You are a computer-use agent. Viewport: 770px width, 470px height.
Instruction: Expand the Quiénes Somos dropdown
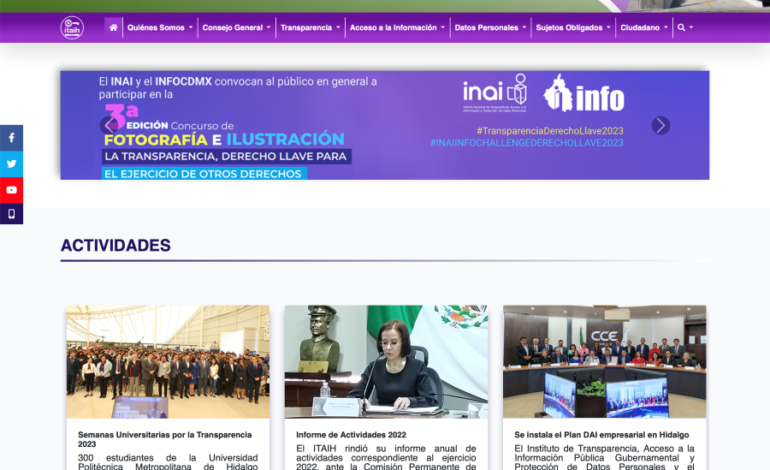(160, 28)
